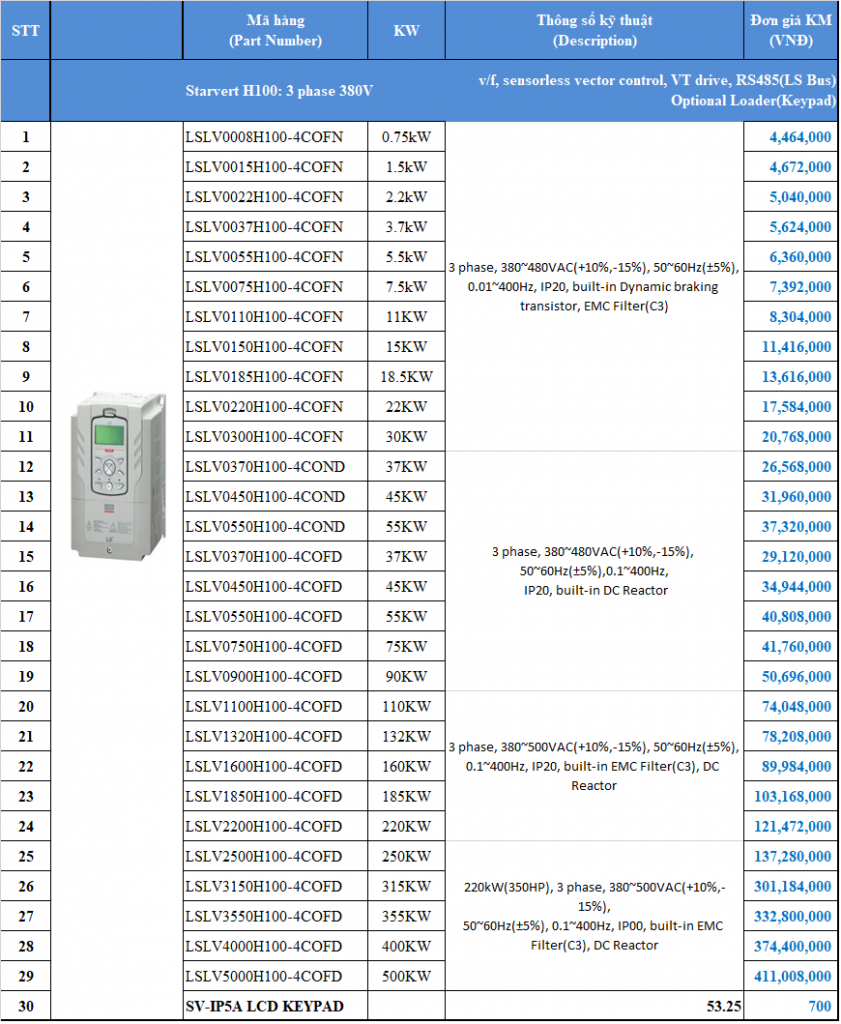Viewport: 841px width, 1024px height.
Task: Click the price 103,168,000
Action: coord(791,797)
